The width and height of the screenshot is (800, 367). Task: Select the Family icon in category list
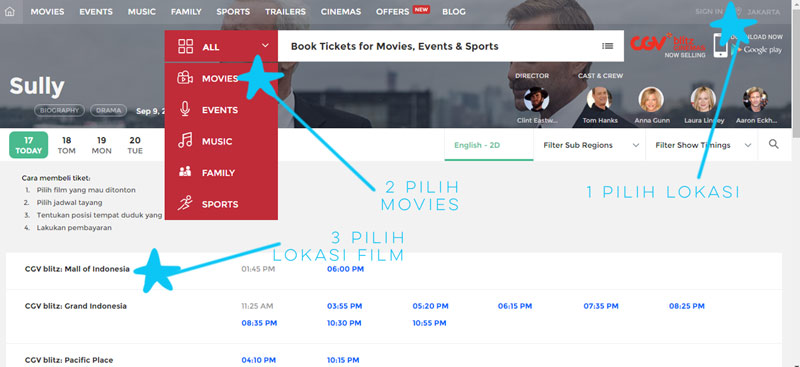pyautogui.click(x=185, y=172)
